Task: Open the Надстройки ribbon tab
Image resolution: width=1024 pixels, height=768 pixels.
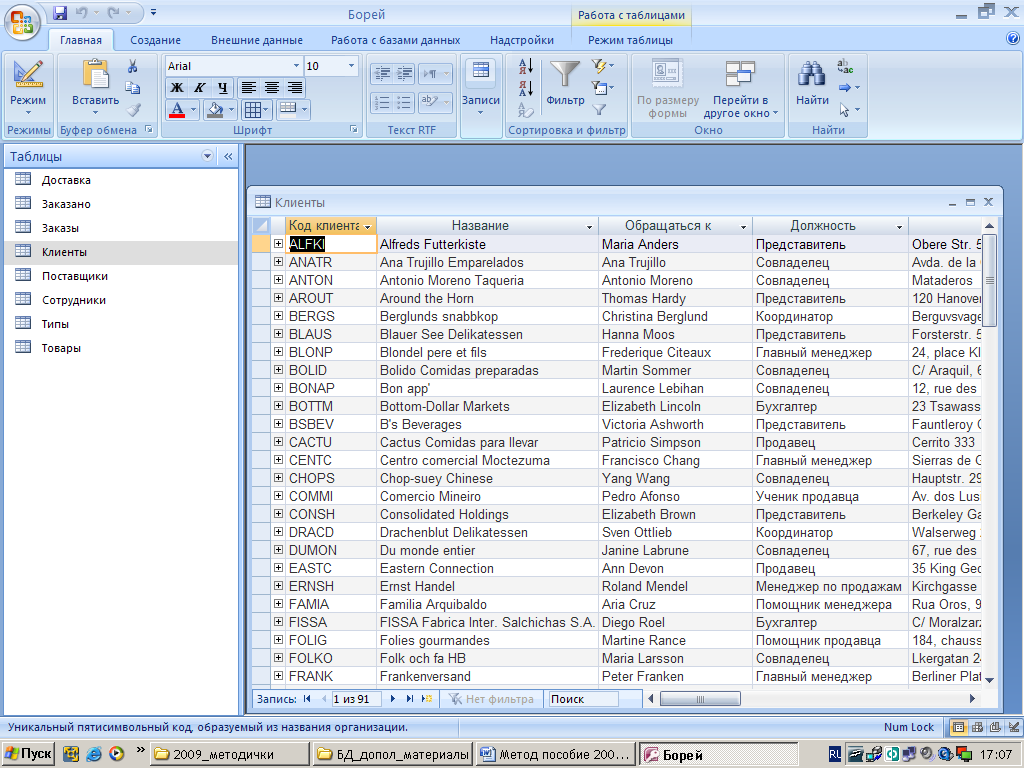Action: 522,40
